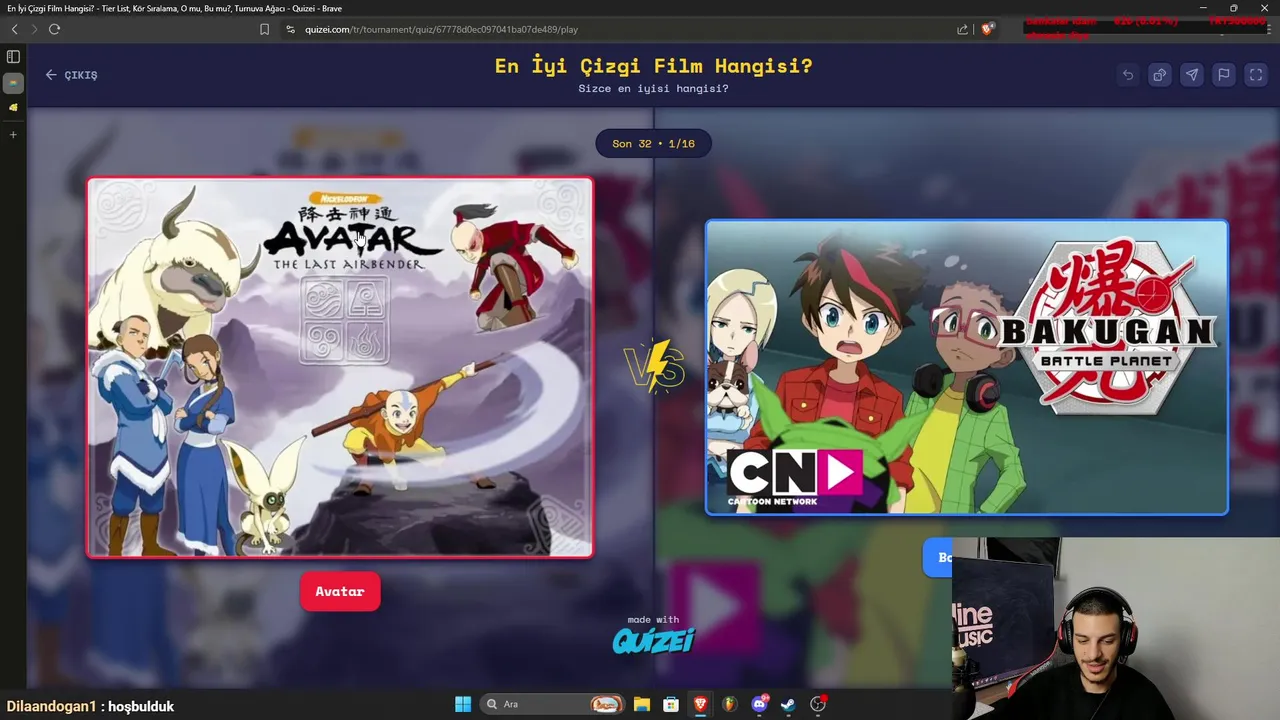Screen dimensions: 1280x720
Task: Open OBS Studio from the taskbar
Action: (x=818, y=704)
